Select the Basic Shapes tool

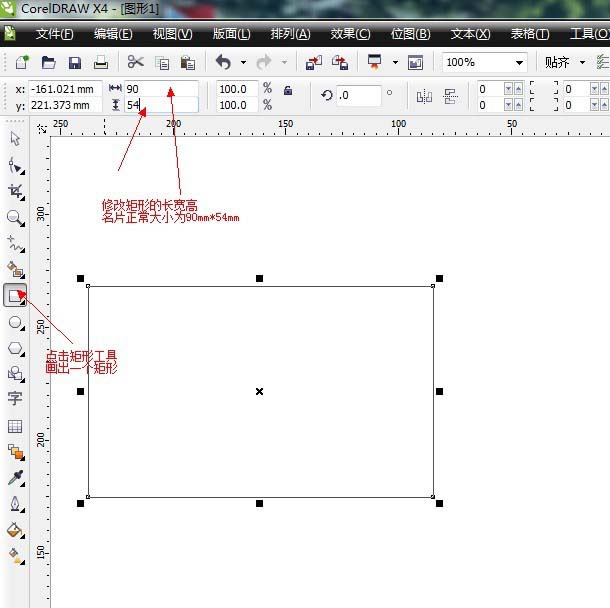pyautogui.click(x=16, y=374)
